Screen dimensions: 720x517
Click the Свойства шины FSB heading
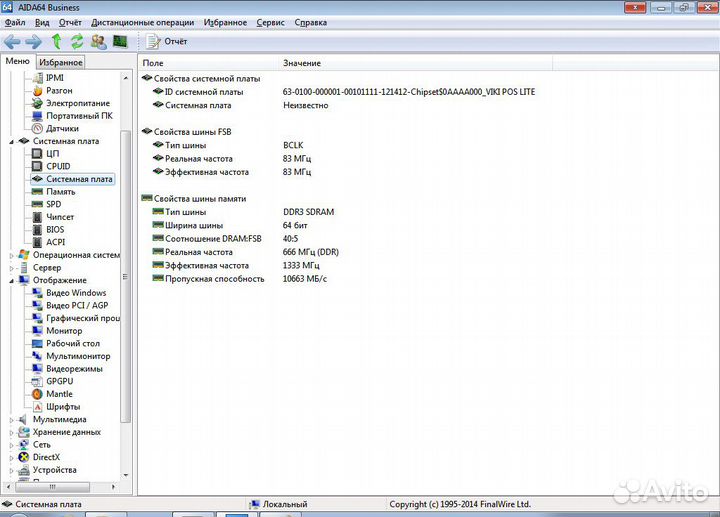[x=192, y=132]
